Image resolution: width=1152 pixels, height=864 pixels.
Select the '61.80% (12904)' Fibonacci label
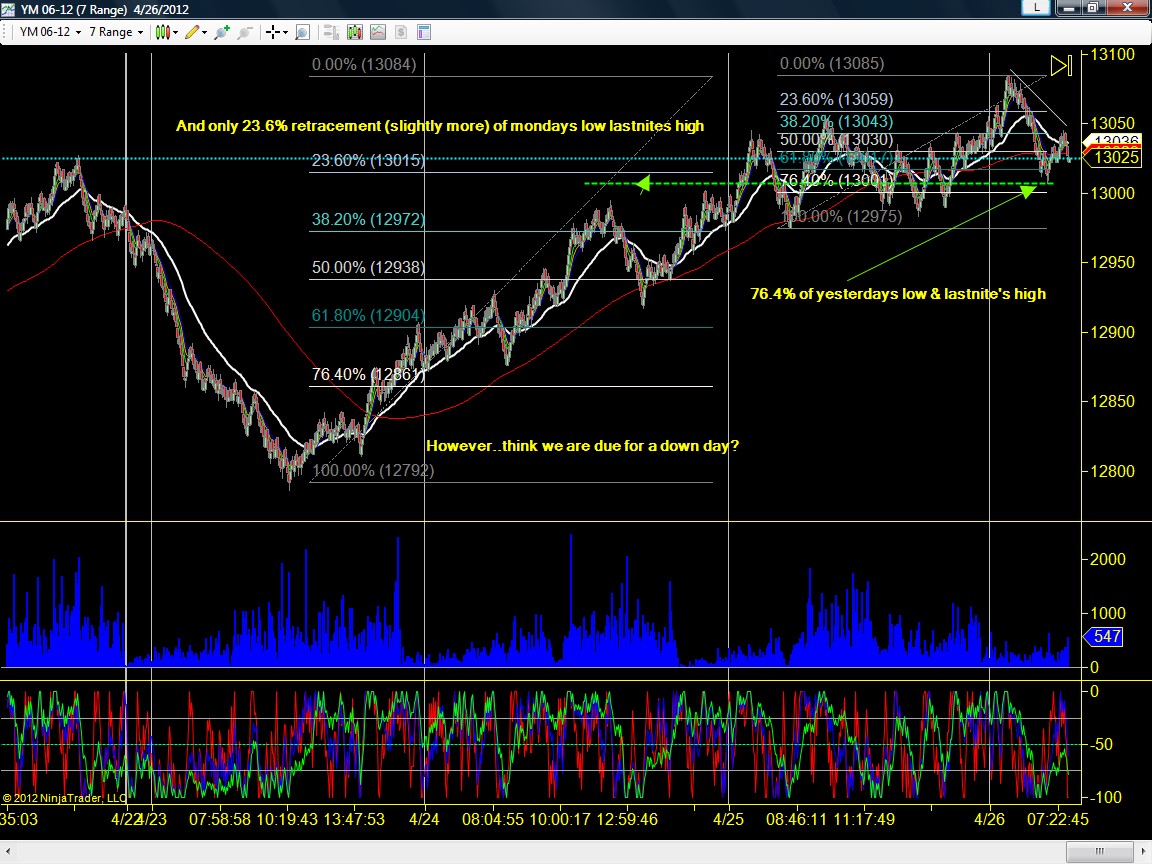coord(368,315)
